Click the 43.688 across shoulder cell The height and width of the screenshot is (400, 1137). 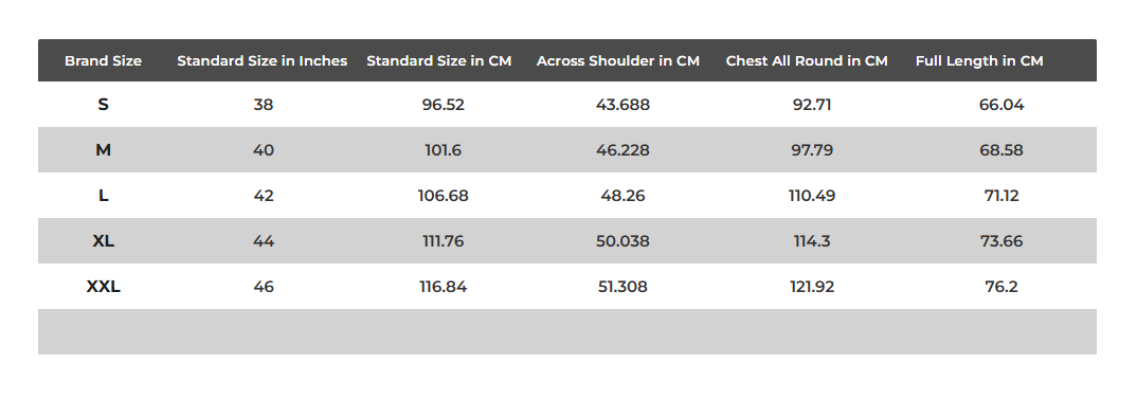click(x=623, y=104)
